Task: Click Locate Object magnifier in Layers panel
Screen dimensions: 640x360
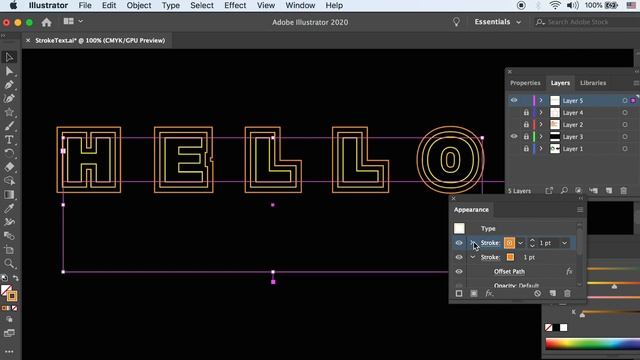Action: click(564, 191)
